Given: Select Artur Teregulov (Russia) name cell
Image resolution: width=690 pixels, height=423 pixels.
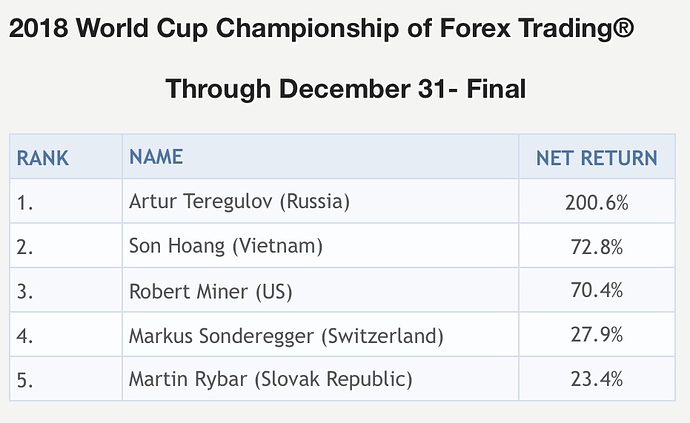Looking at the screenshot, I should [x=320, y=201].
